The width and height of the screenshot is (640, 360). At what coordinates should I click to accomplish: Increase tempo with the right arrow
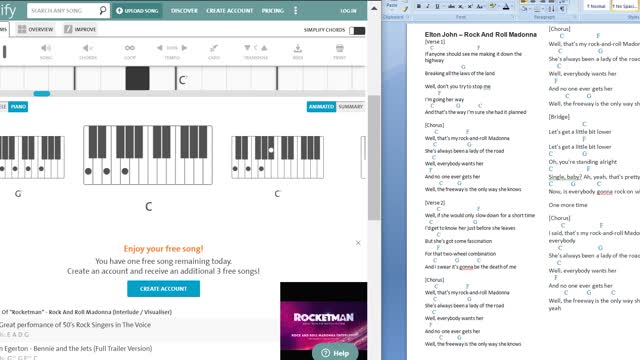pyautogui.click(x=184, y=48)
